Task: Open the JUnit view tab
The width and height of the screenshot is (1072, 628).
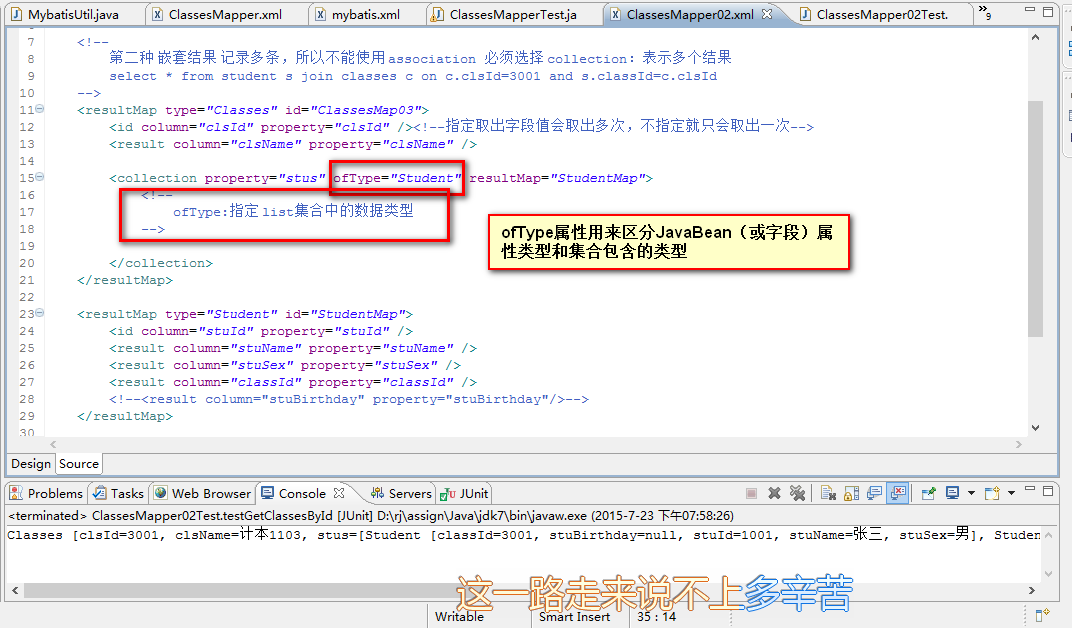Action: point(465,493)
